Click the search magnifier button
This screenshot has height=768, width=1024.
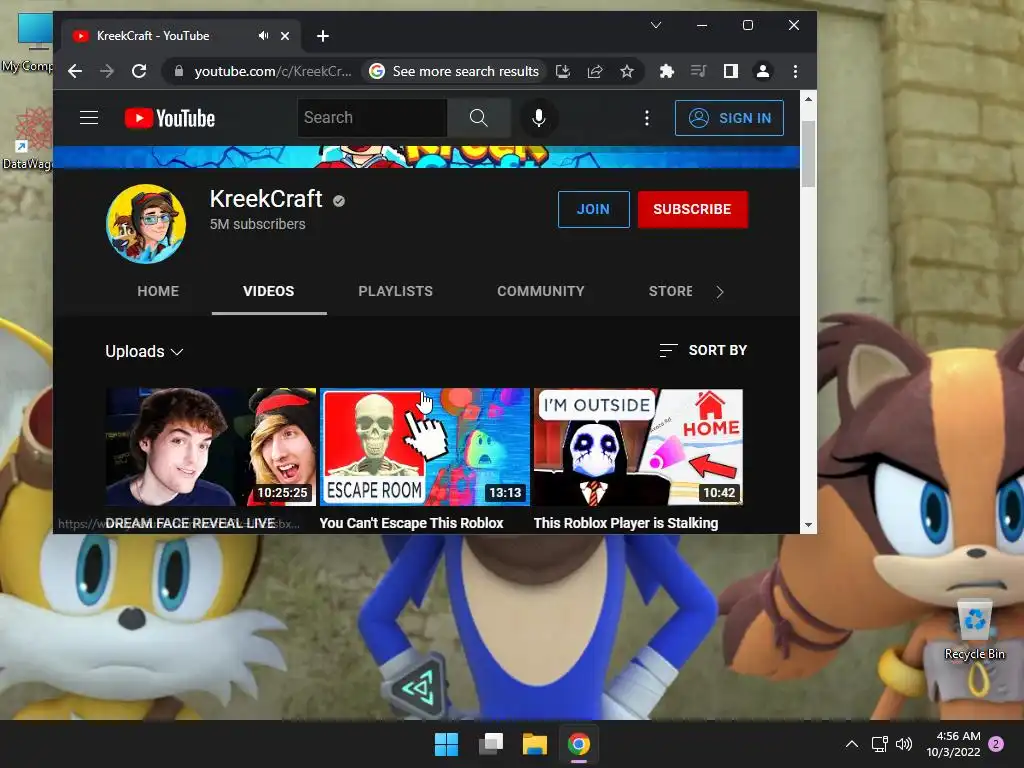tap(479, 118)
